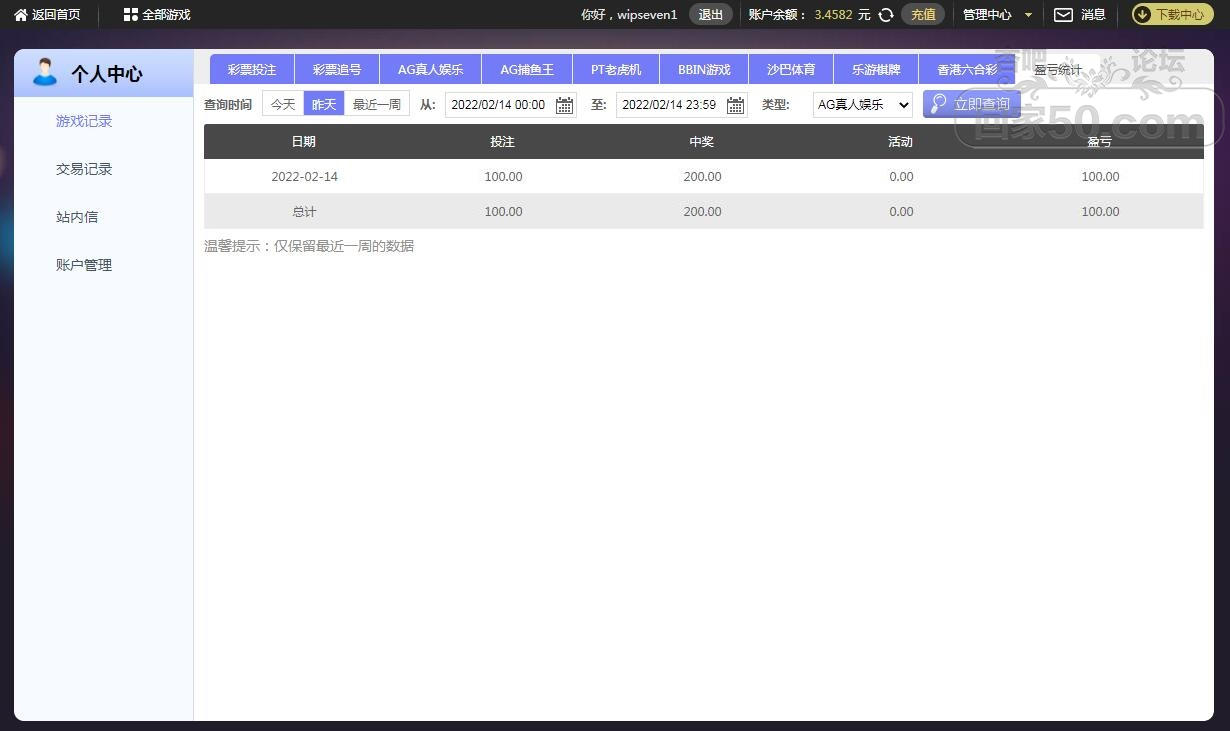Switch to the PT老虎机 tab
Viewport: 1230px width, 731px height.
click(x=615, y=70)
